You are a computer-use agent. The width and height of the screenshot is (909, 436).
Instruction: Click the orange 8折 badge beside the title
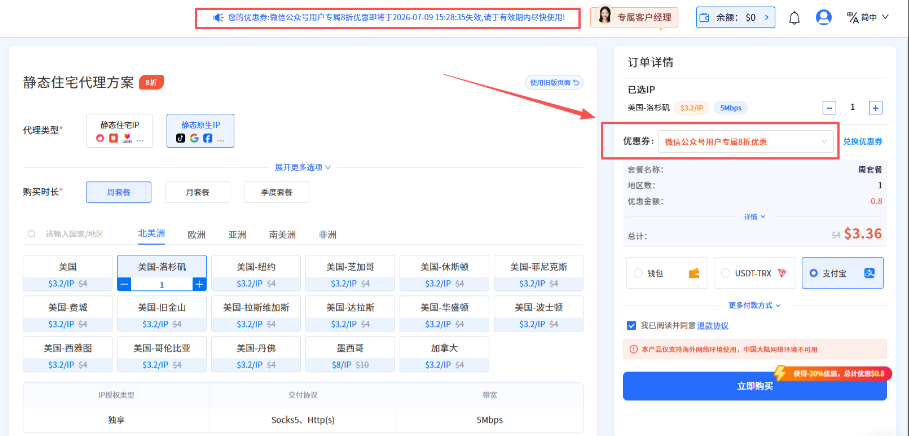click(x=151, y=82)
